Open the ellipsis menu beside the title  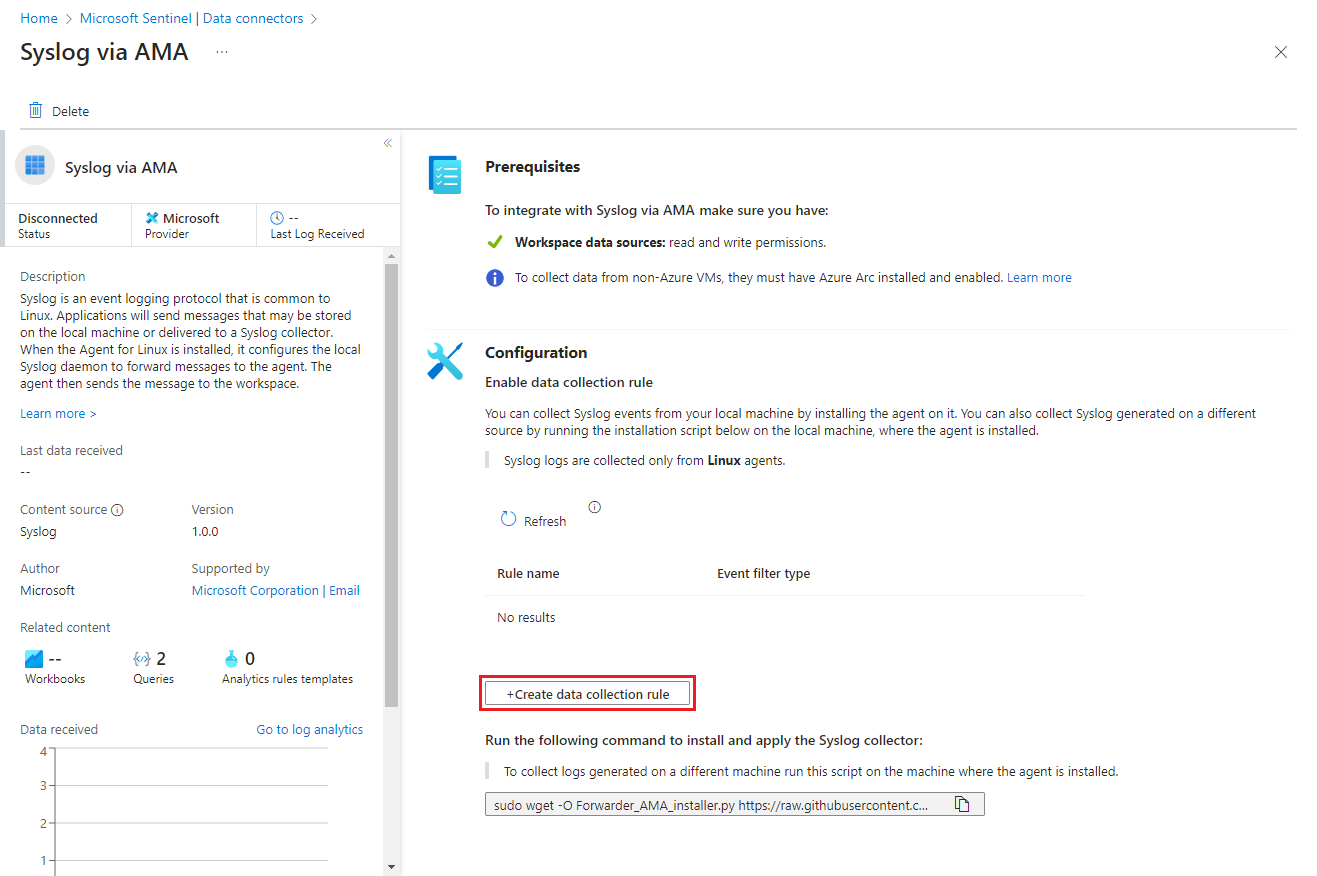coord(222,52)
